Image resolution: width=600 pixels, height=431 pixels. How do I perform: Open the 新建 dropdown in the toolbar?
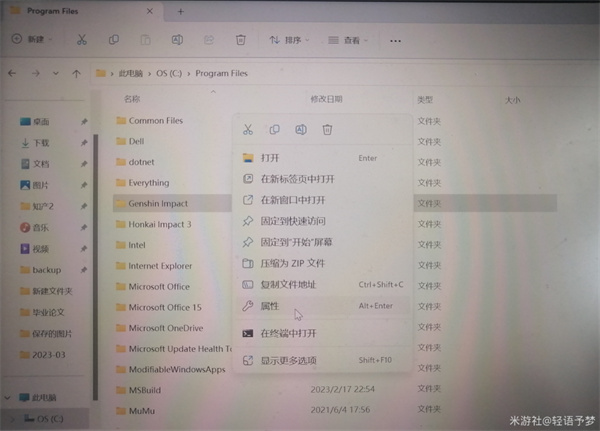[x=32, y=39]
